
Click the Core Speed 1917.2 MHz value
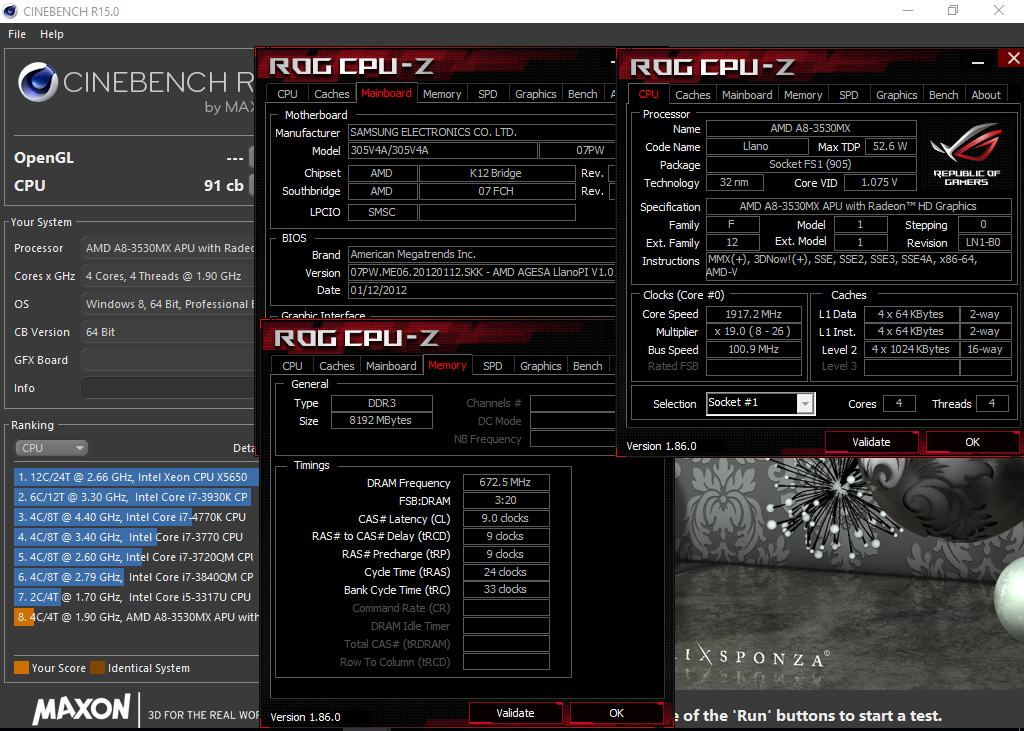click(754, 314)
